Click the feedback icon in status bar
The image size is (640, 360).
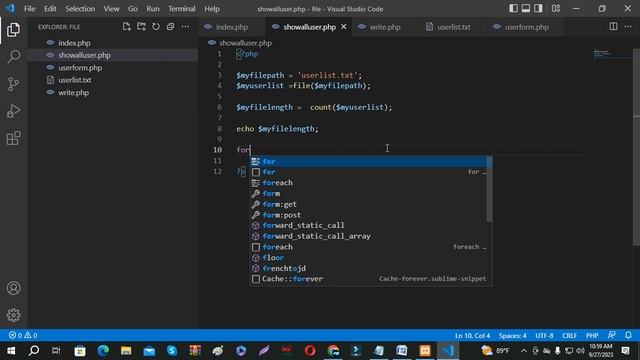click(611, 336)
